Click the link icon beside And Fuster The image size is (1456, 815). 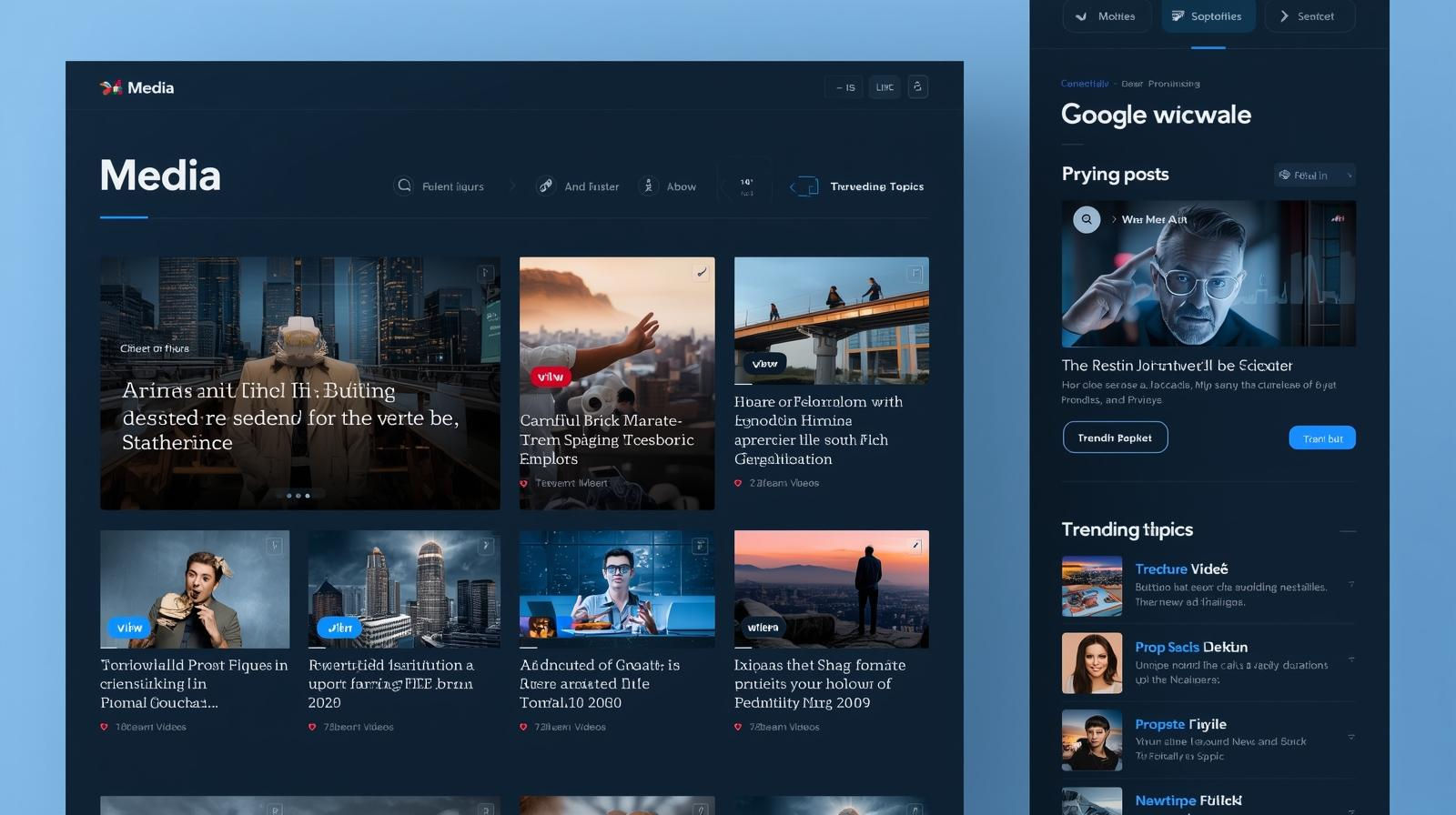point(546,186)
